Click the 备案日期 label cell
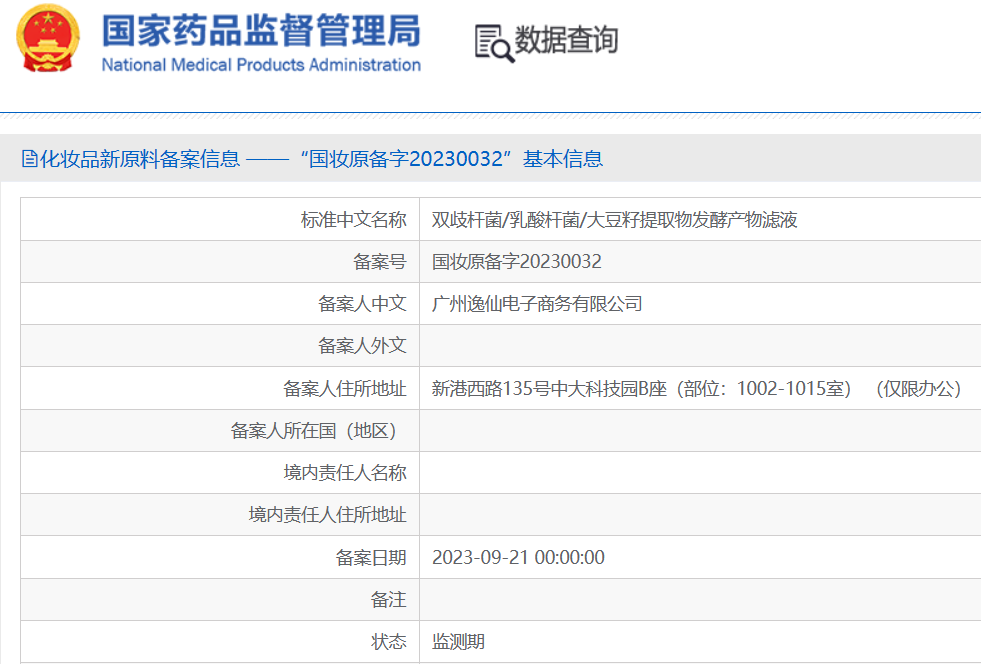Image resolution: width=981 pixels, height=664 pixels. [220, 557]
